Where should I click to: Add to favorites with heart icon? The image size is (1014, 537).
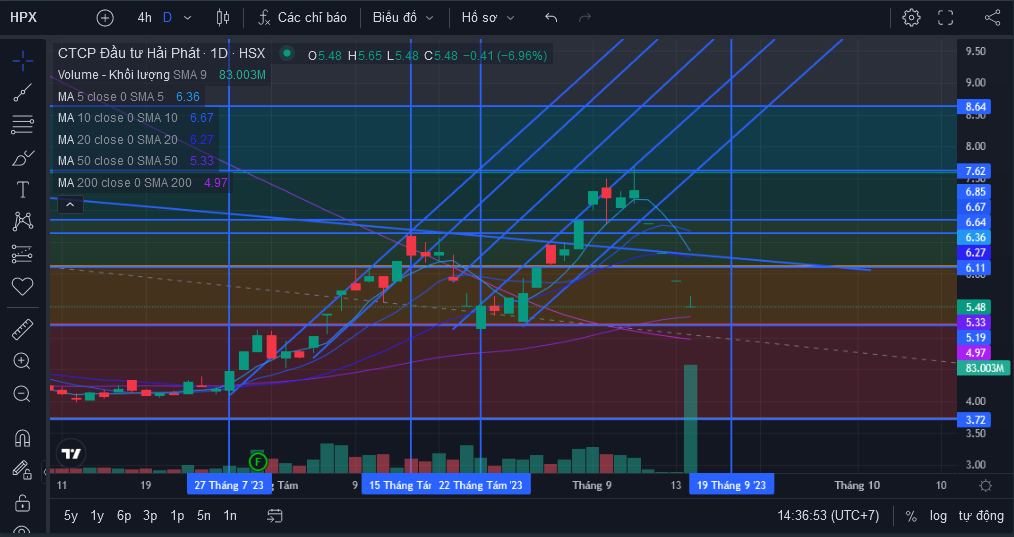click(22, 286)
